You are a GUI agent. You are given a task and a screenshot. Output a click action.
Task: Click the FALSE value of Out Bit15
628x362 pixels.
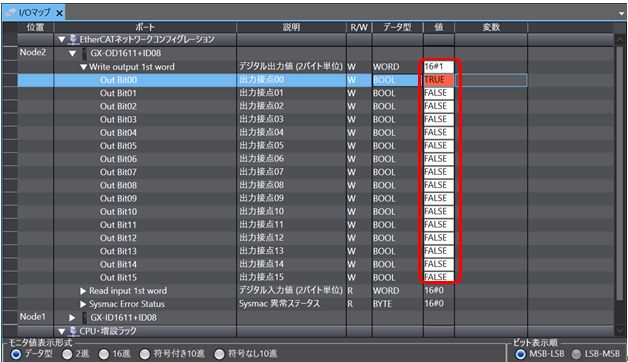pos(439,277)
